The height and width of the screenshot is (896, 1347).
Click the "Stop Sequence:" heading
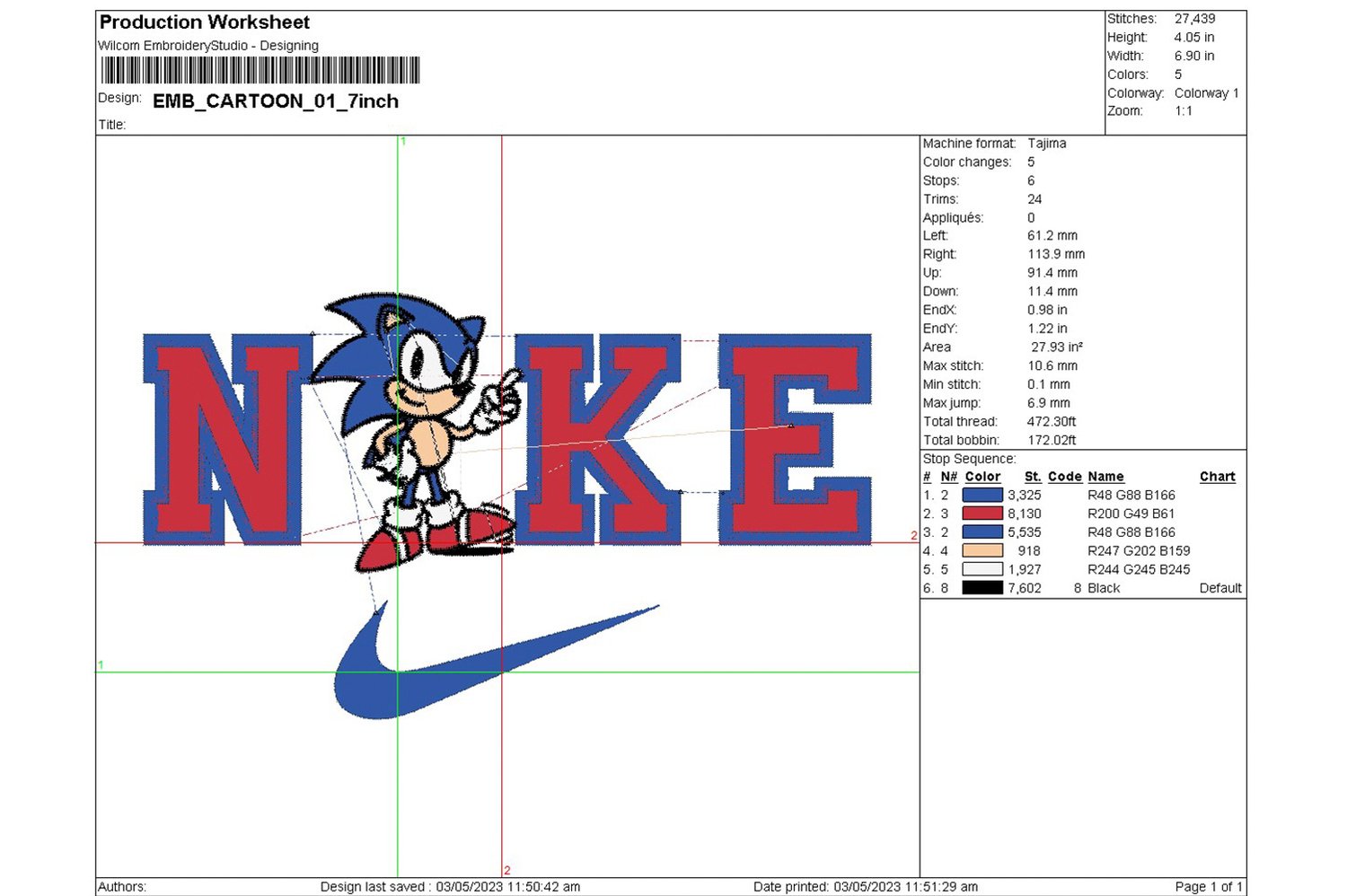pyautogui.click(x=970, y=459)
